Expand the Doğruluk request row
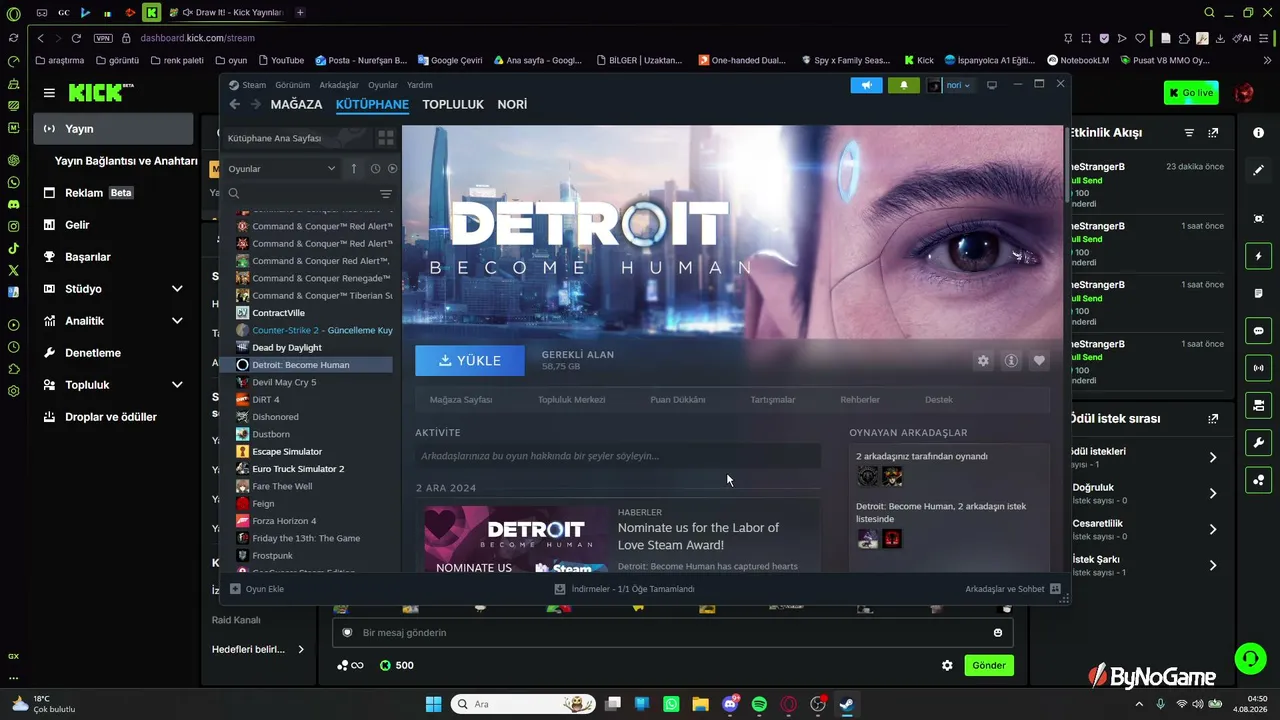Viewport: 1280px width, 720px height. click(x=1213, y=493)
